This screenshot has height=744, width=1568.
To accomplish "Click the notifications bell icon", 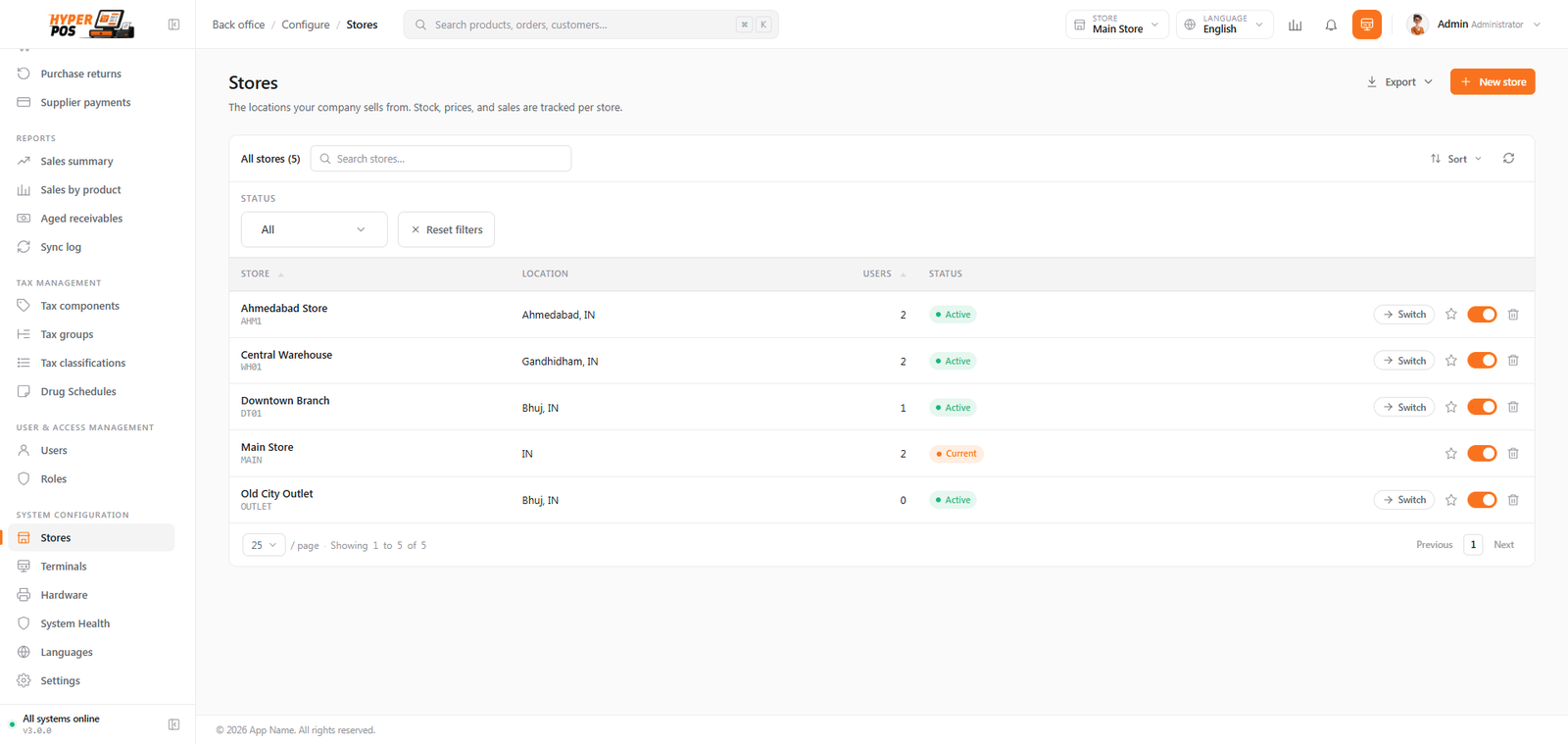I will pyautogui.click(x=1331, y=25).
